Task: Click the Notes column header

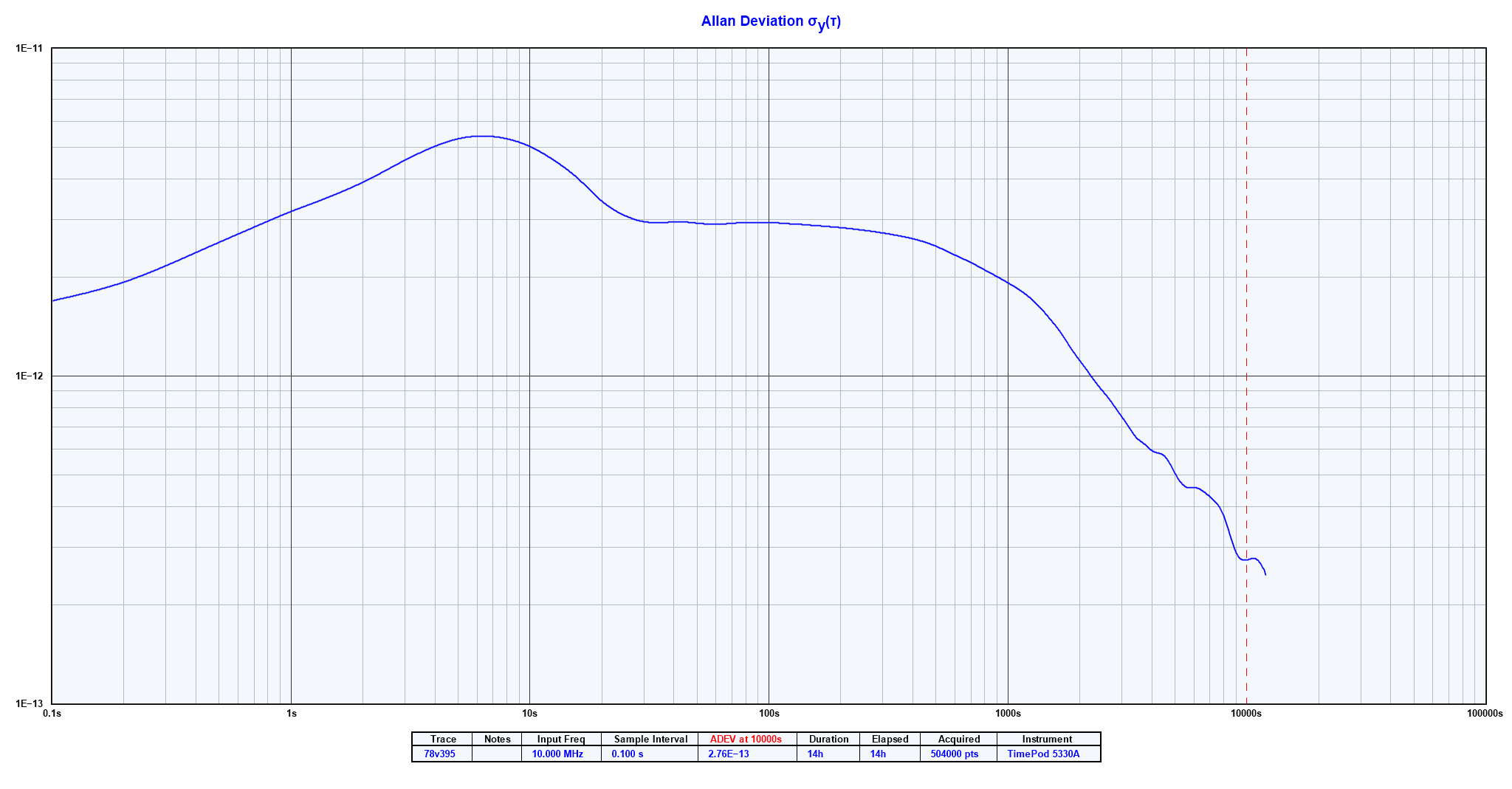Action: (497, 739)
